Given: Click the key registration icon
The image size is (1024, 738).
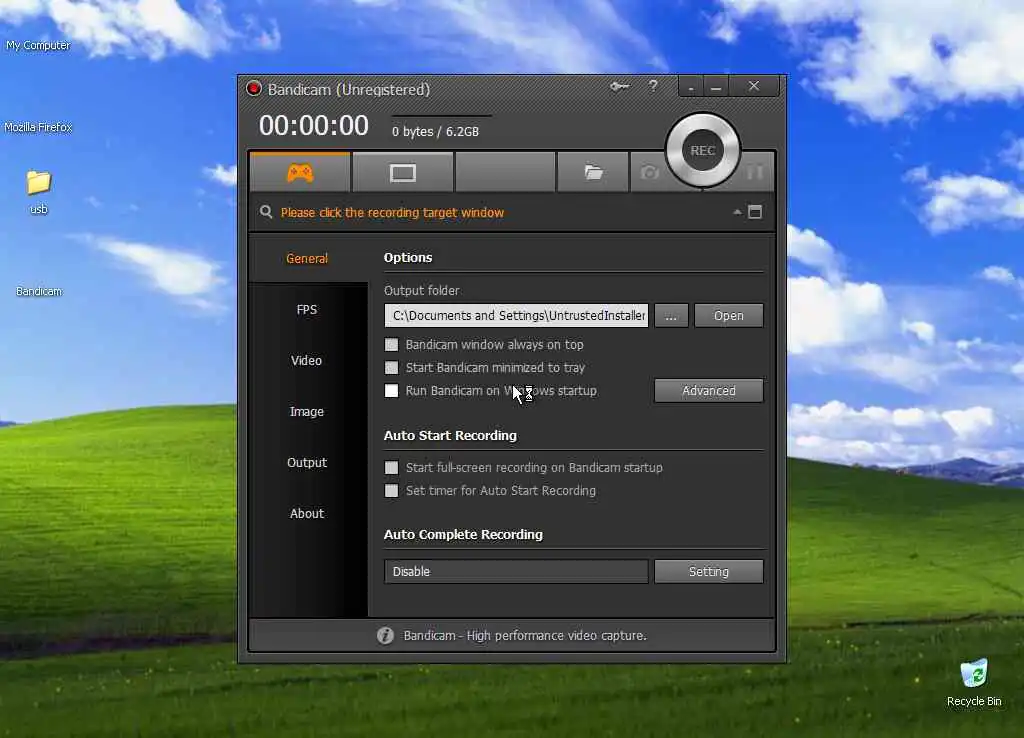Looking at the screenshot, I should tap(619, 86).
